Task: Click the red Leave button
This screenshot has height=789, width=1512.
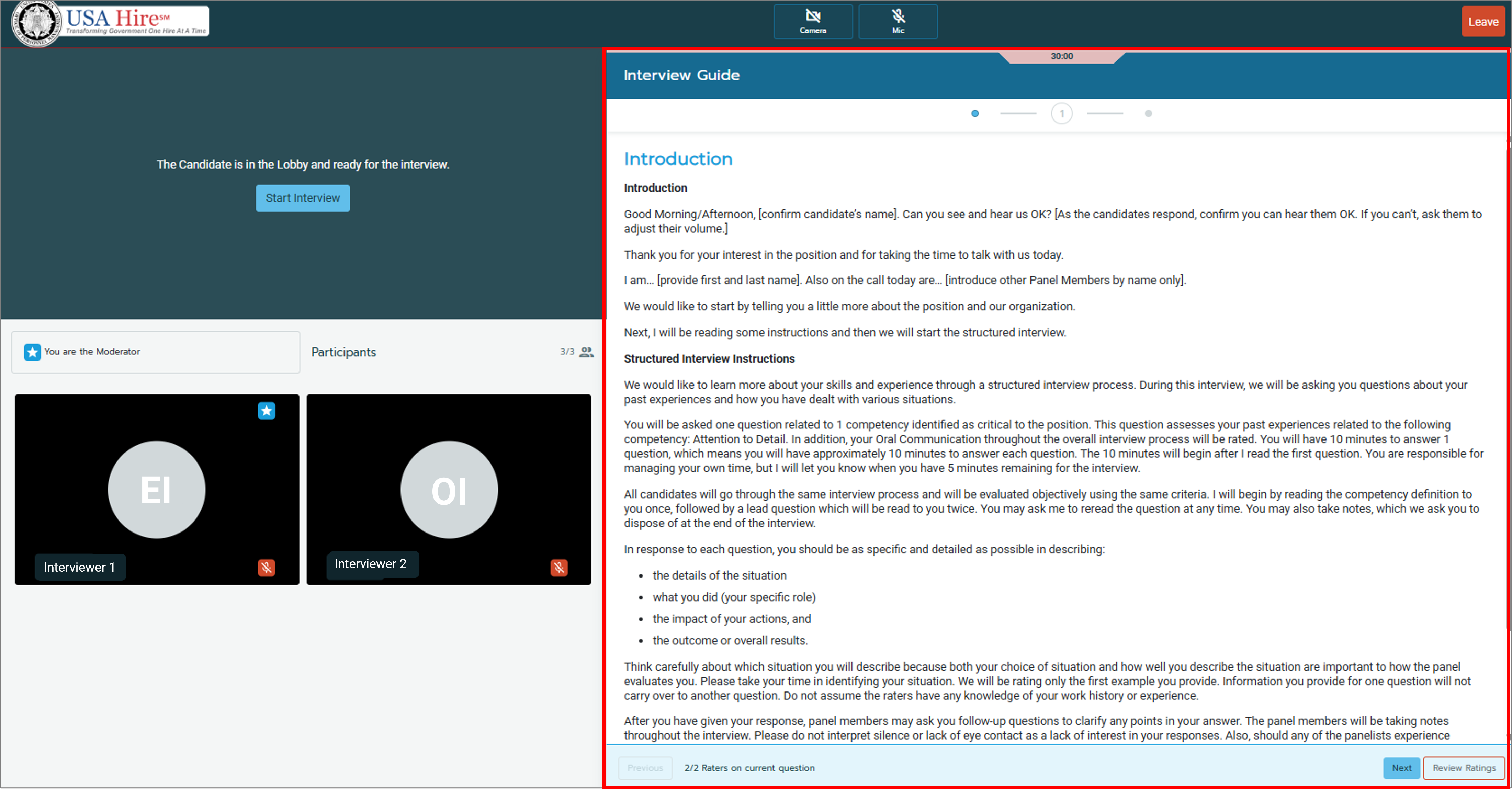Action: click(1483, 22)
